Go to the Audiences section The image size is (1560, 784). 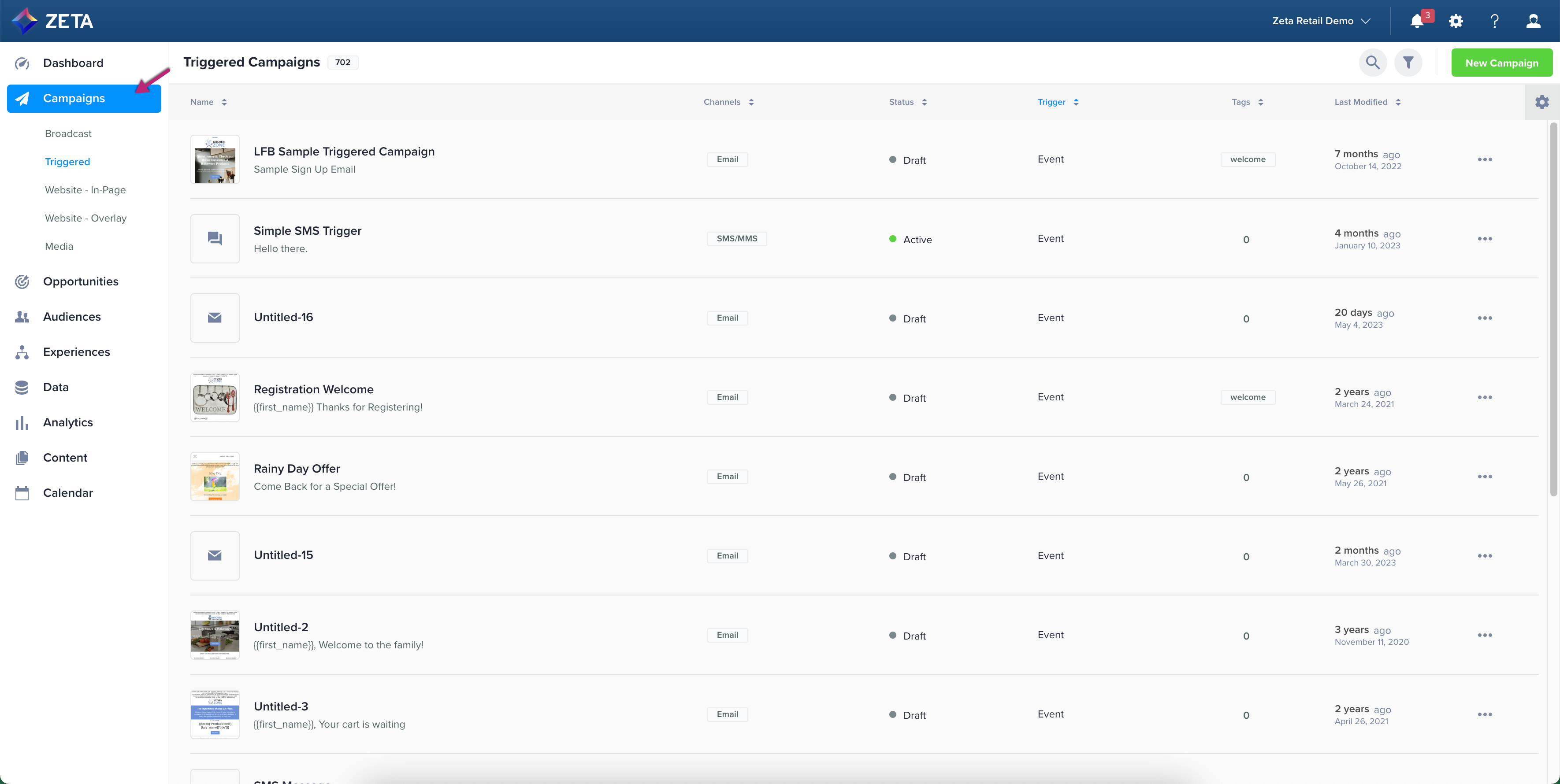[71, 317]
